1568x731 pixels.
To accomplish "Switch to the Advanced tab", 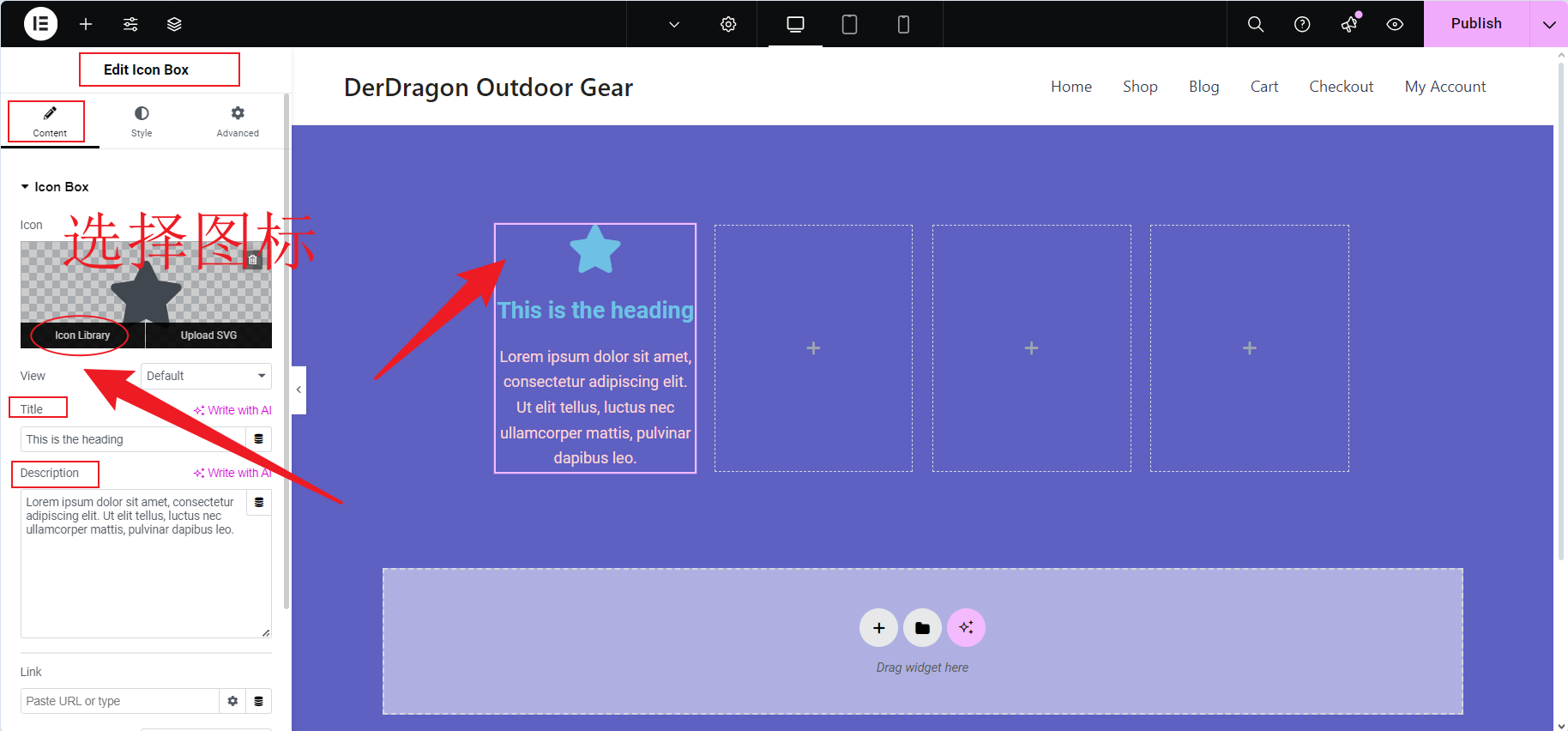I will (238, 121).
